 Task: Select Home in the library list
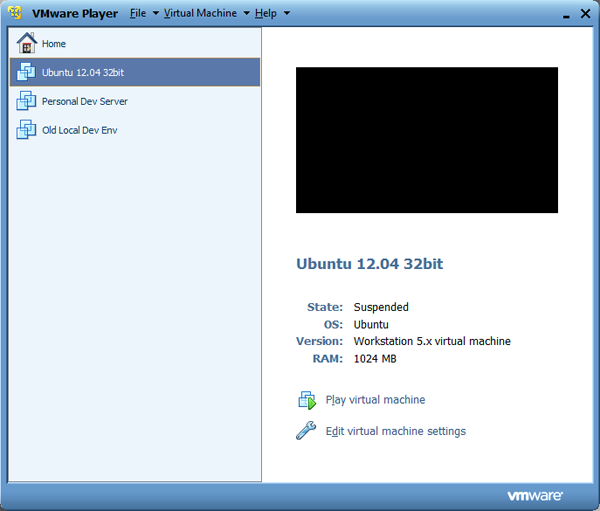pos(135,43)
